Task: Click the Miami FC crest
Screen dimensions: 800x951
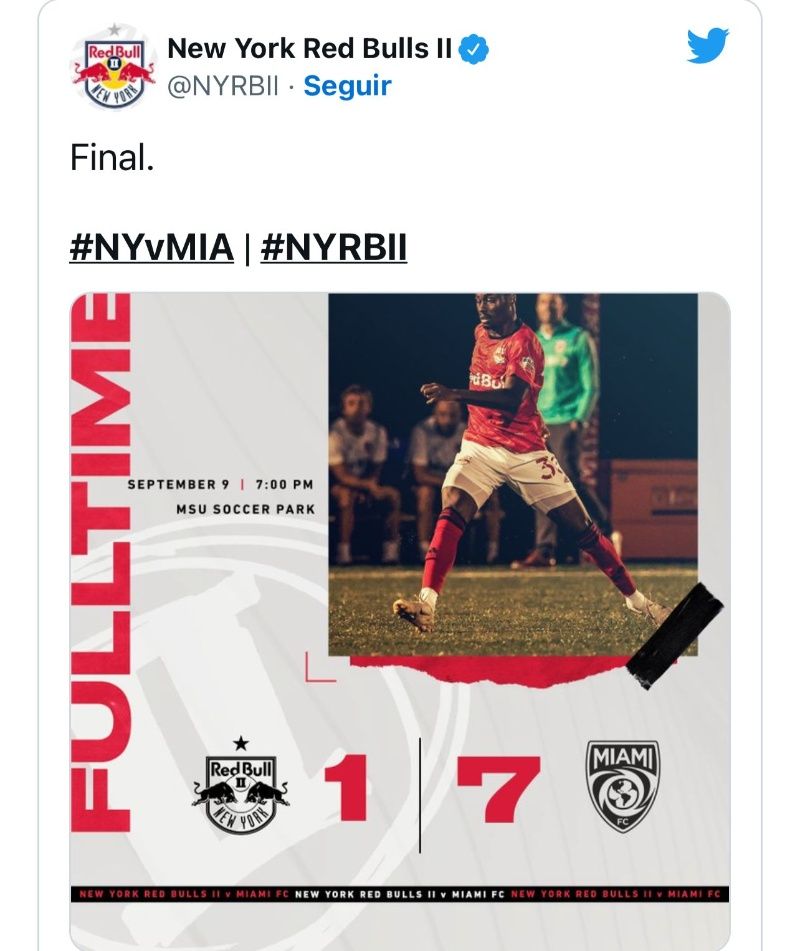Action: coord(622,786)
